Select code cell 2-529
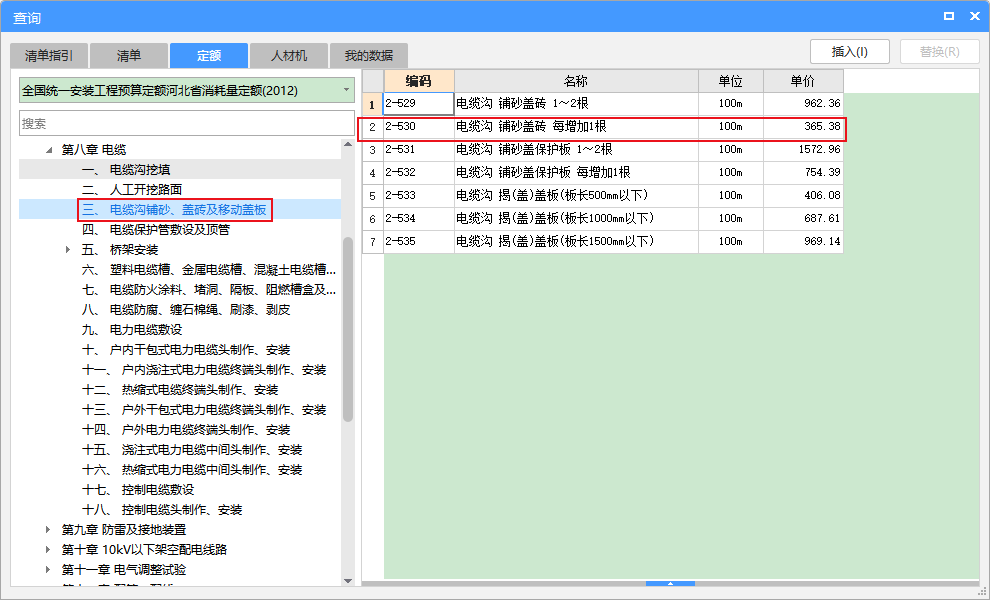This screenshot has height=600, width=990. (x=419, y=104)
